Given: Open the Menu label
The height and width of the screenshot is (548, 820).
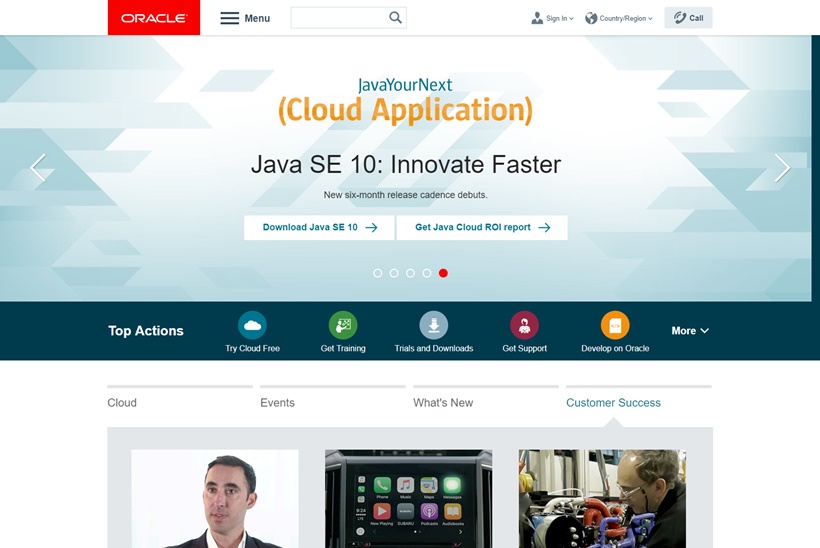Looking at the screenshot, I should 257,18.
